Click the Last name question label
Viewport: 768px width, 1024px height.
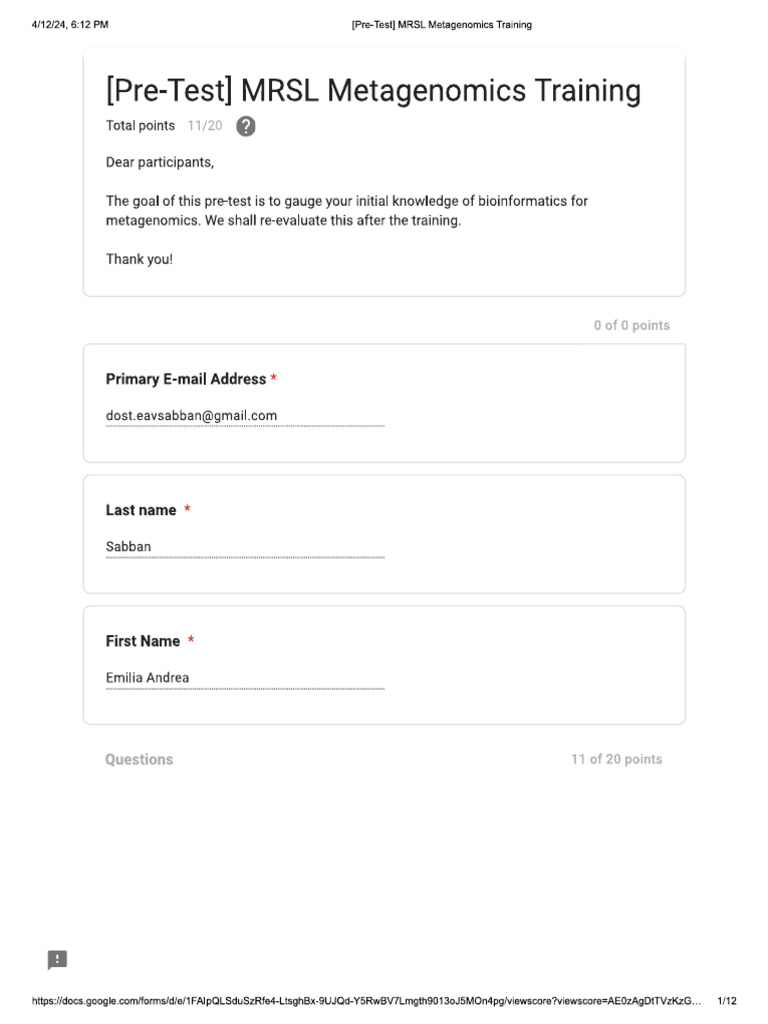click(141, 510)
